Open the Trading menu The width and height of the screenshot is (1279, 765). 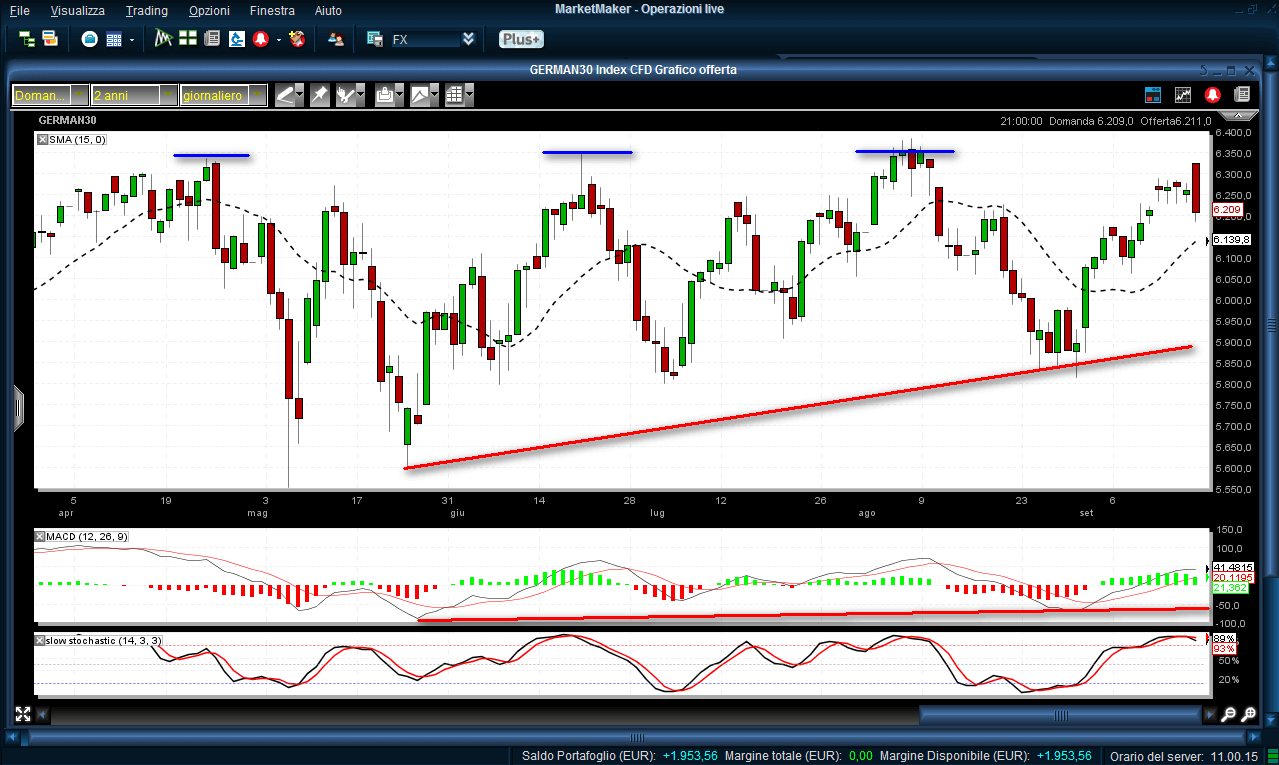[x=146, y=10]
